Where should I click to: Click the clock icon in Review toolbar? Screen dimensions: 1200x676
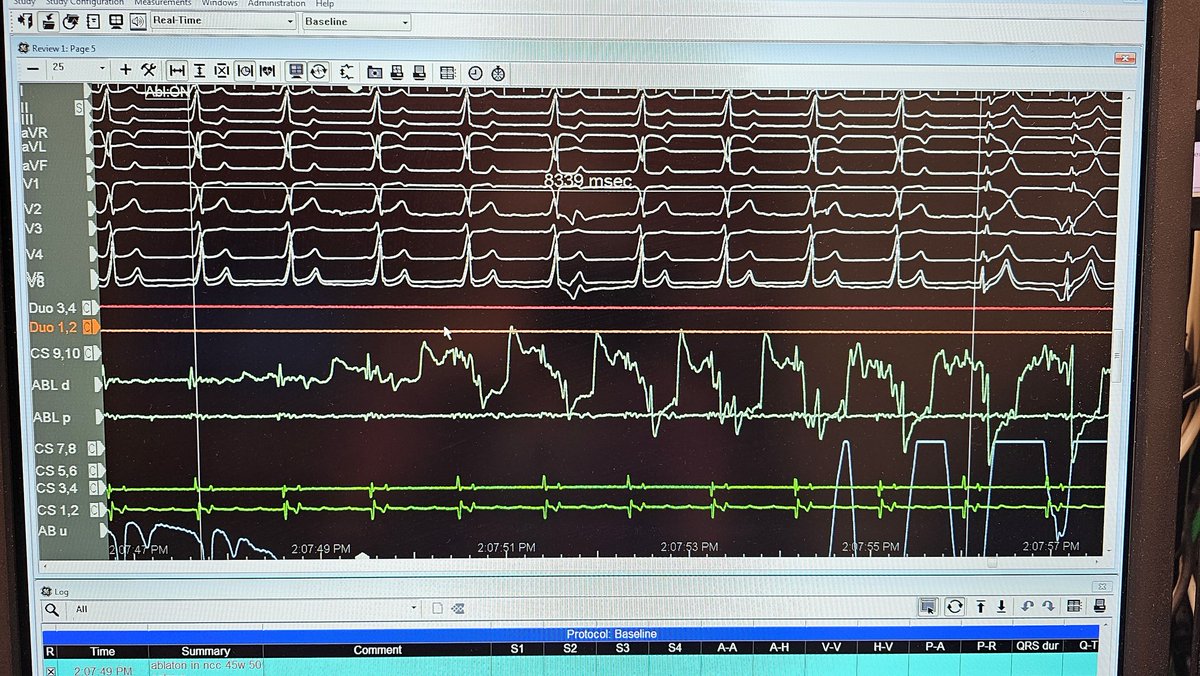[x=475, y=73]
